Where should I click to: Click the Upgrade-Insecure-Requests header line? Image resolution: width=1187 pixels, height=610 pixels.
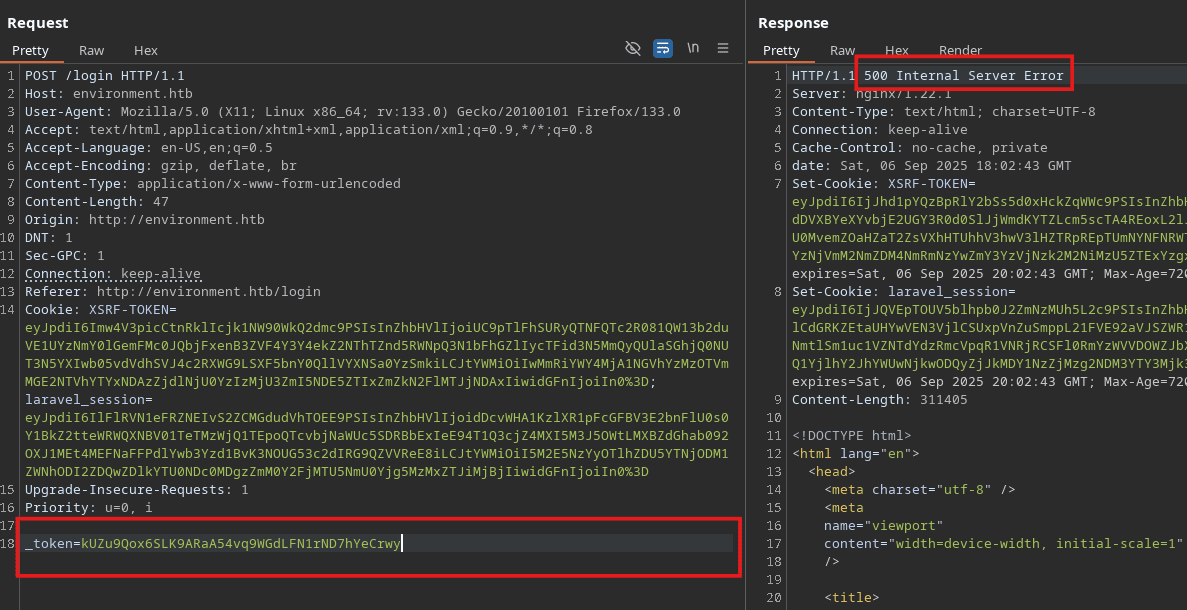pos(136,490)
